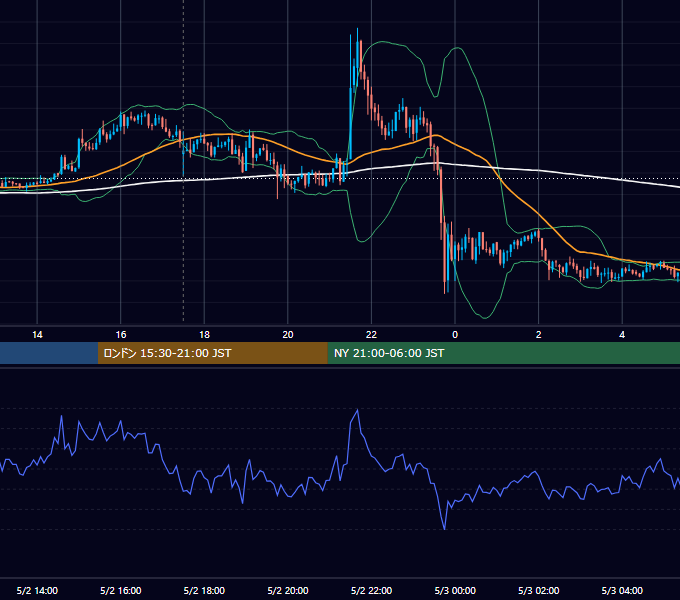Click the 5/3 00:00 label on indicator axis
680x600 pixels.
click(x=455, y=590)
